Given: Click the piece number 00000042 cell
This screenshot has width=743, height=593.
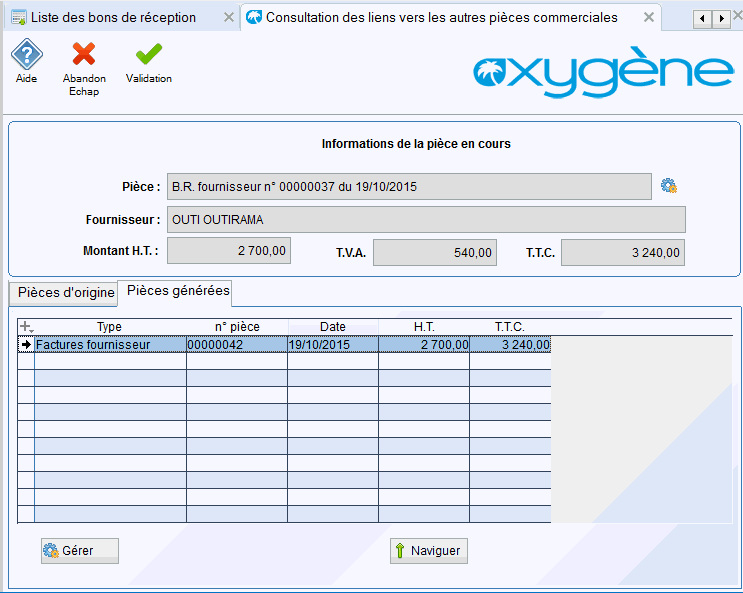Looking at the screenshot, I should point(237,345).
